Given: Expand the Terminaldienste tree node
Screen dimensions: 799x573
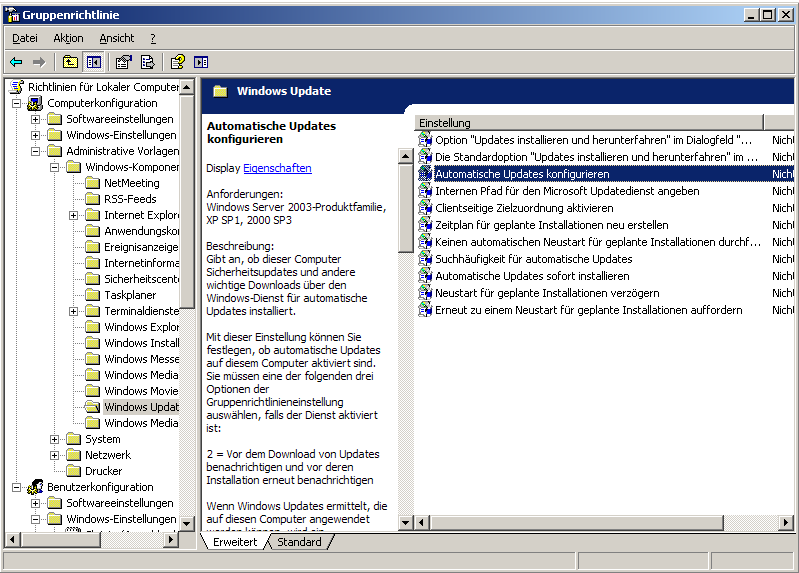Looking at the screenshot, I should tap(73, 311).
